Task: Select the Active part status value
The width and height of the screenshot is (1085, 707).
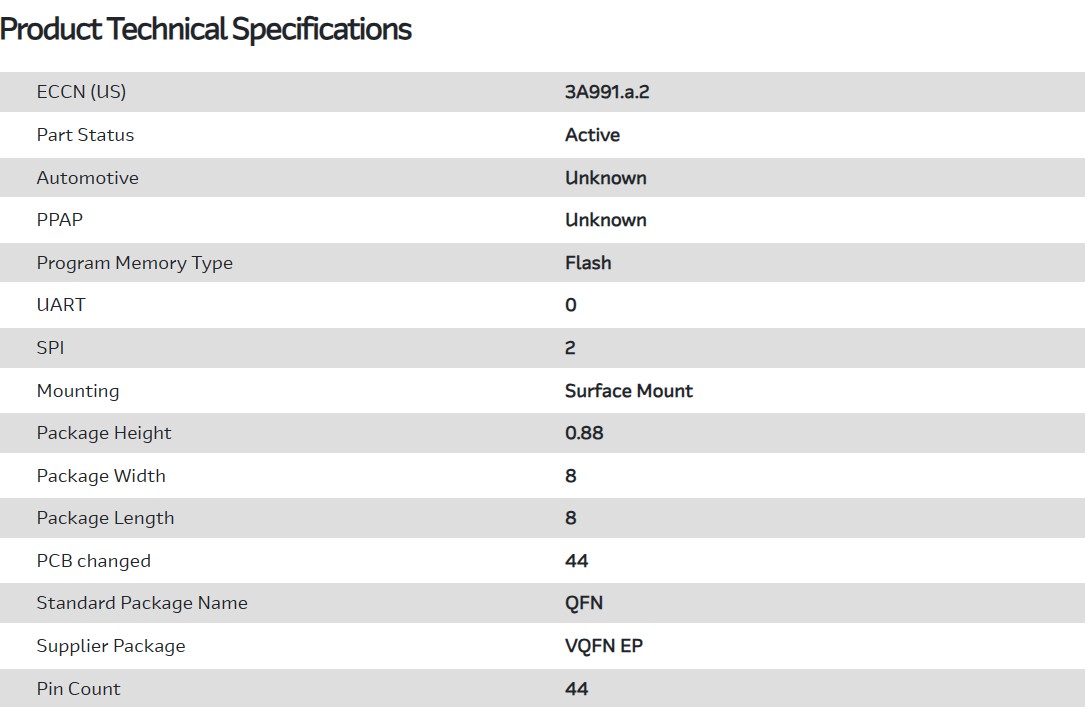Action: tap(592, 135)
